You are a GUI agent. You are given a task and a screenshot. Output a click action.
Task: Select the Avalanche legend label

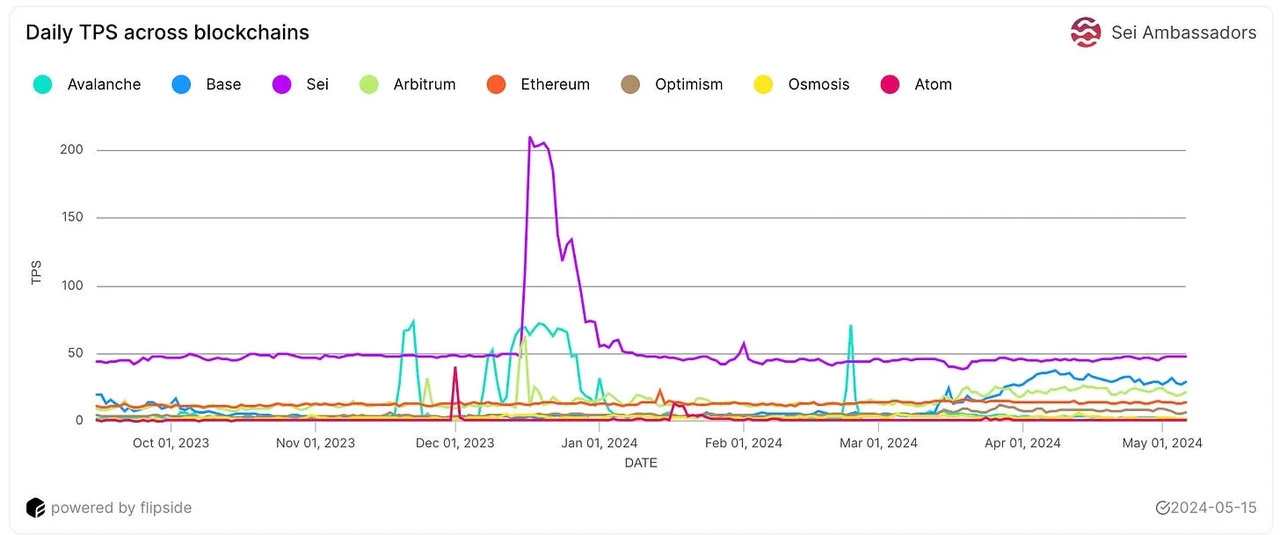pos(104,85)
